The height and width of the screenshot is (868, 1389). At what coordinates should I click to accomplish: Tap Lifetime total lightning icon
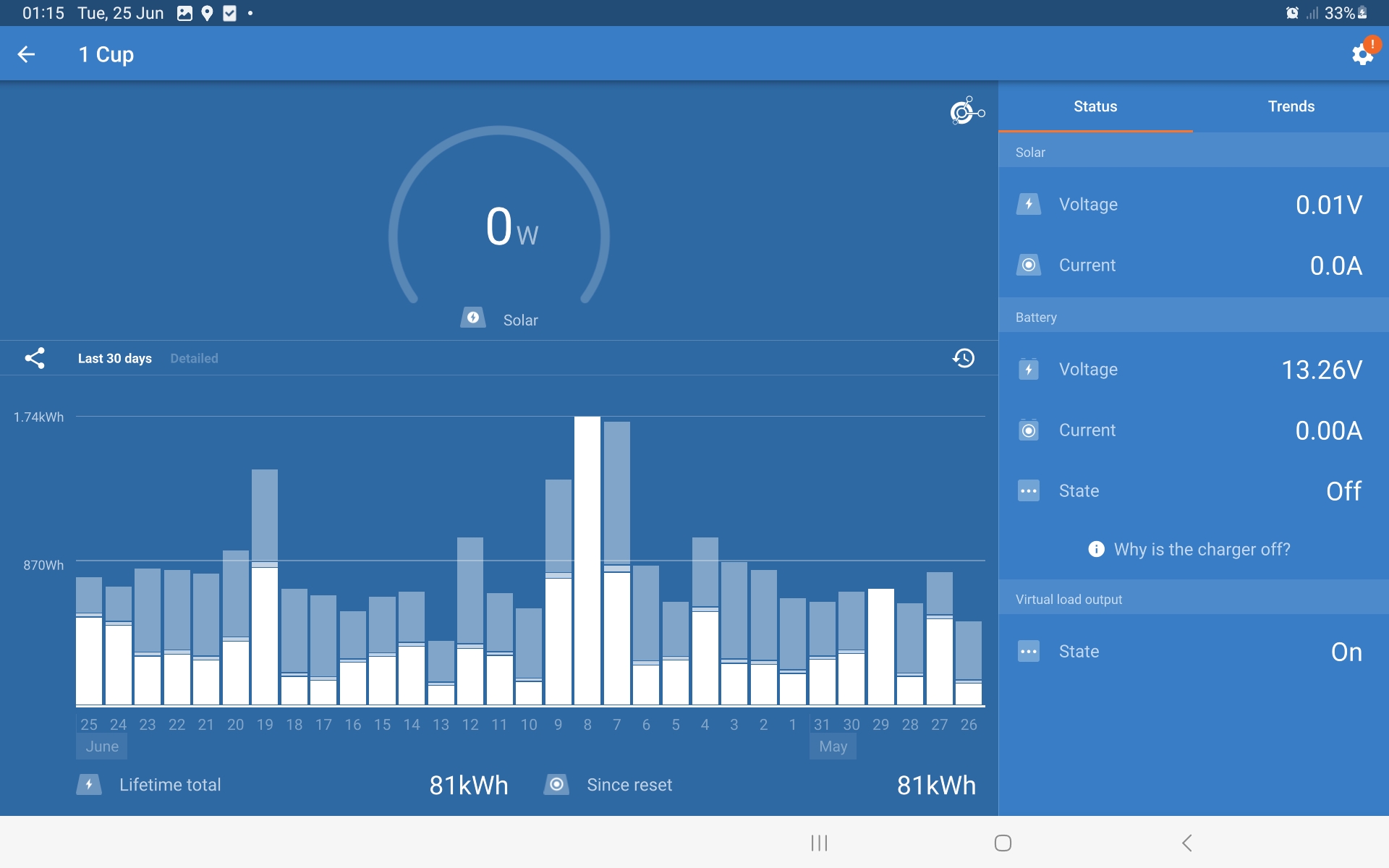pos(89,785)
